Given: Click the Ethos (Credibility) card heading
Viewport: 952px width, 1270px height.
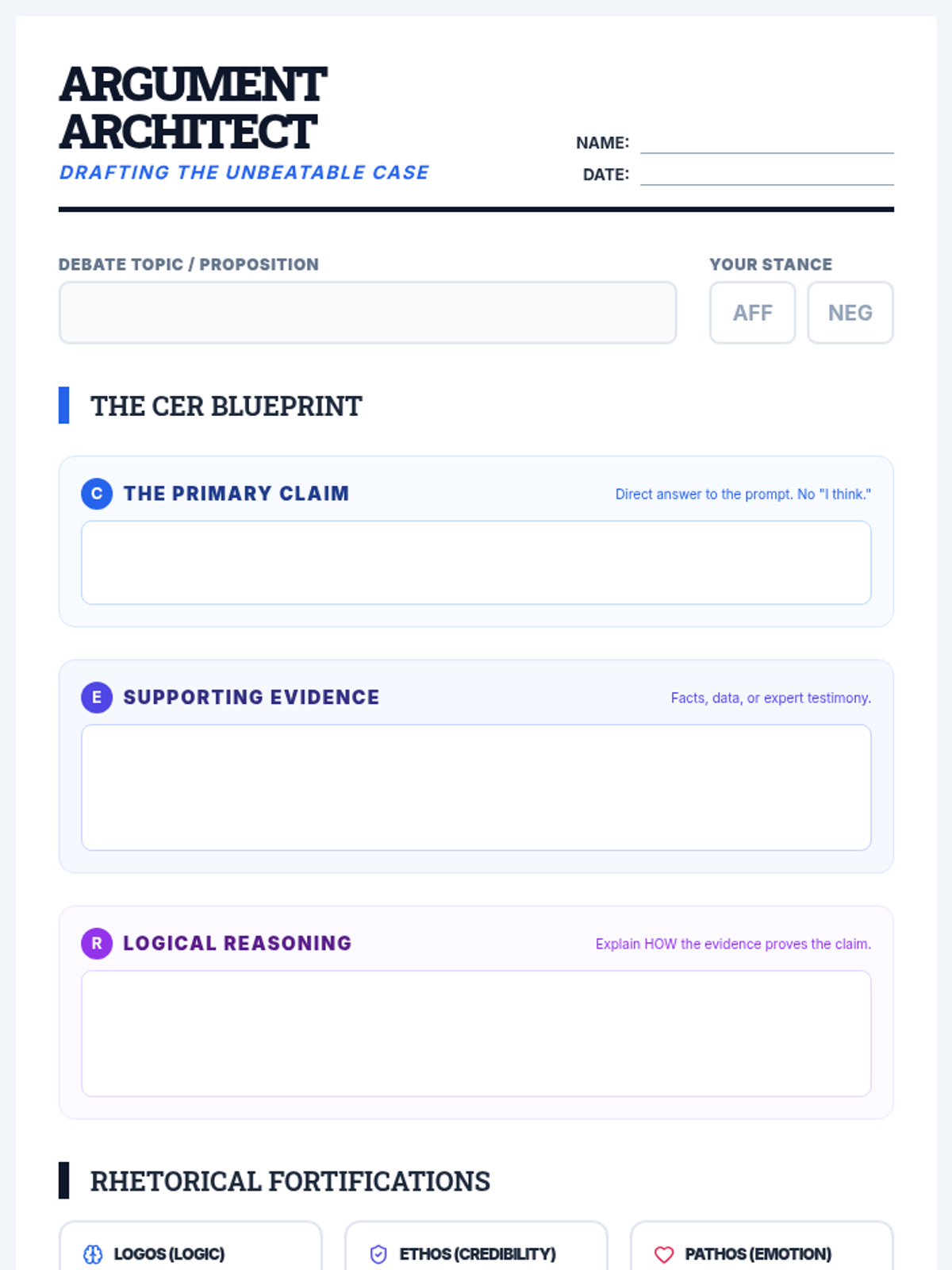Looking at the screenshot, I should point(478,1254).
